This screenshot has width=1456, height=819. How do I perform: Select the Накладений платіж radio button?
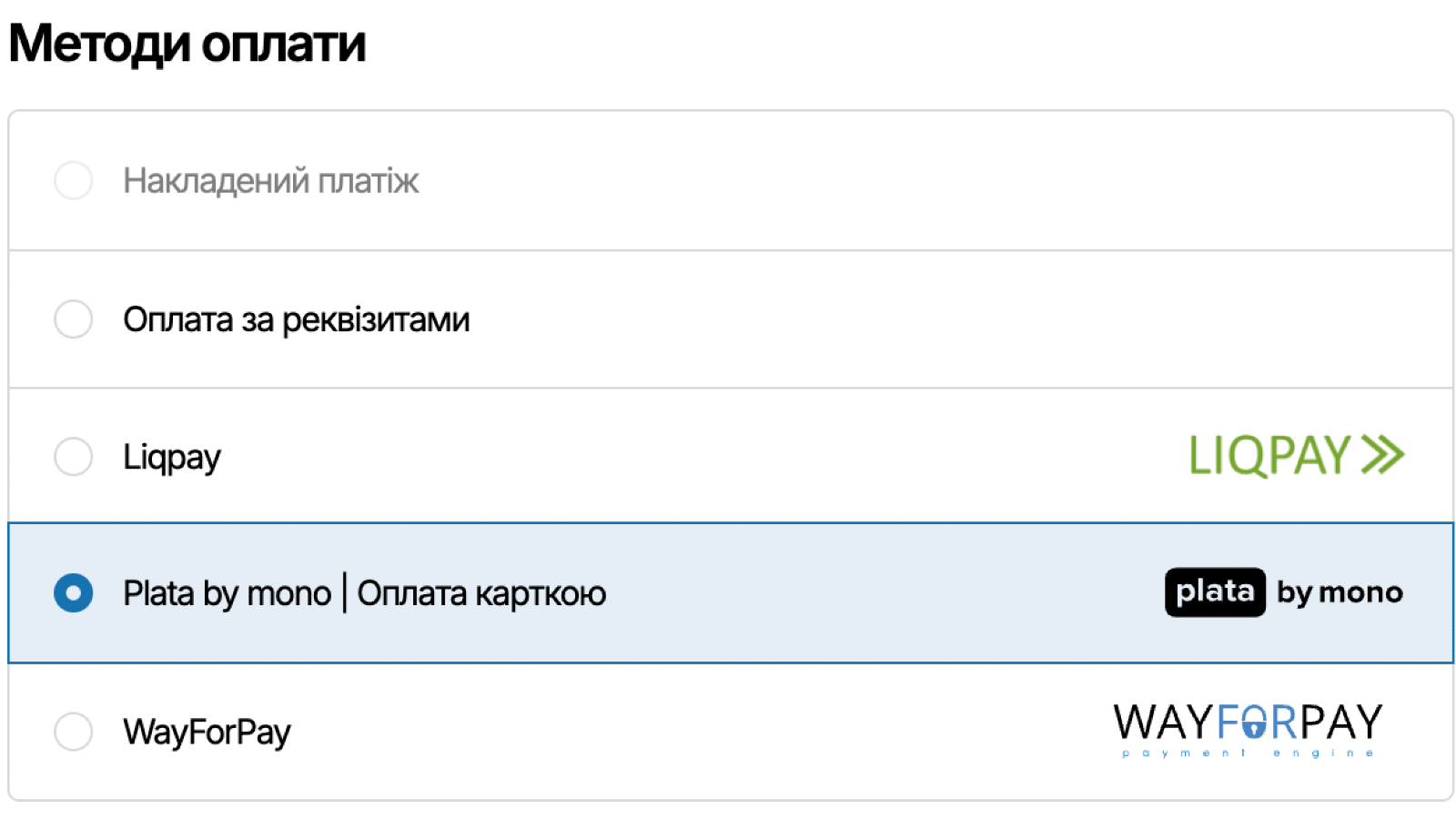pos(74,180)
